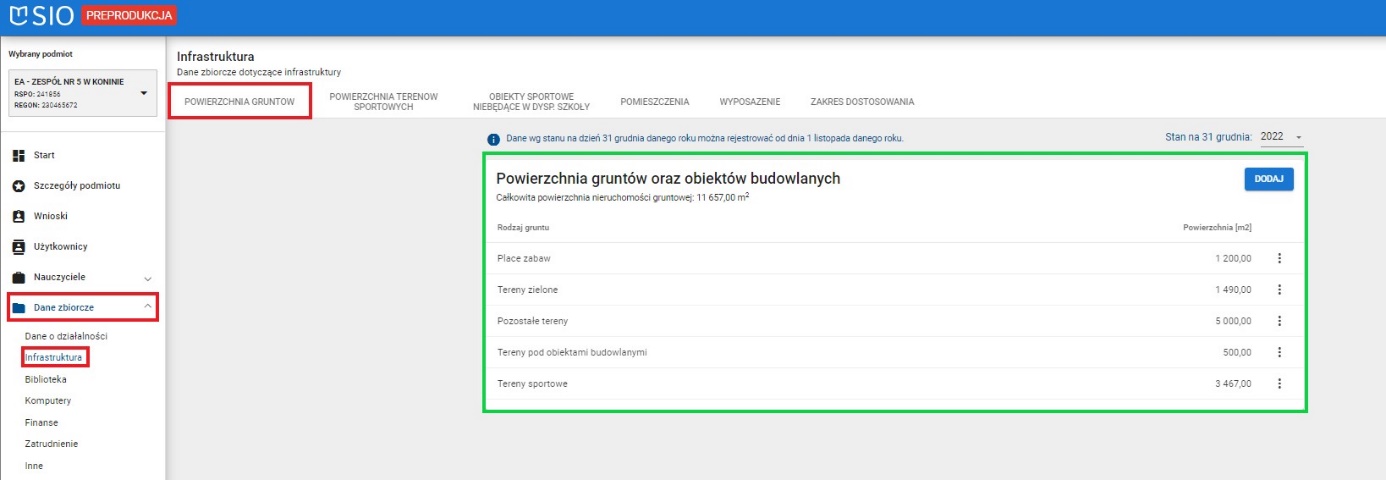Viewport: 1386px width, 480px height.
Task: Click the Tereny sportowe row label
Action: coord(533,383)
